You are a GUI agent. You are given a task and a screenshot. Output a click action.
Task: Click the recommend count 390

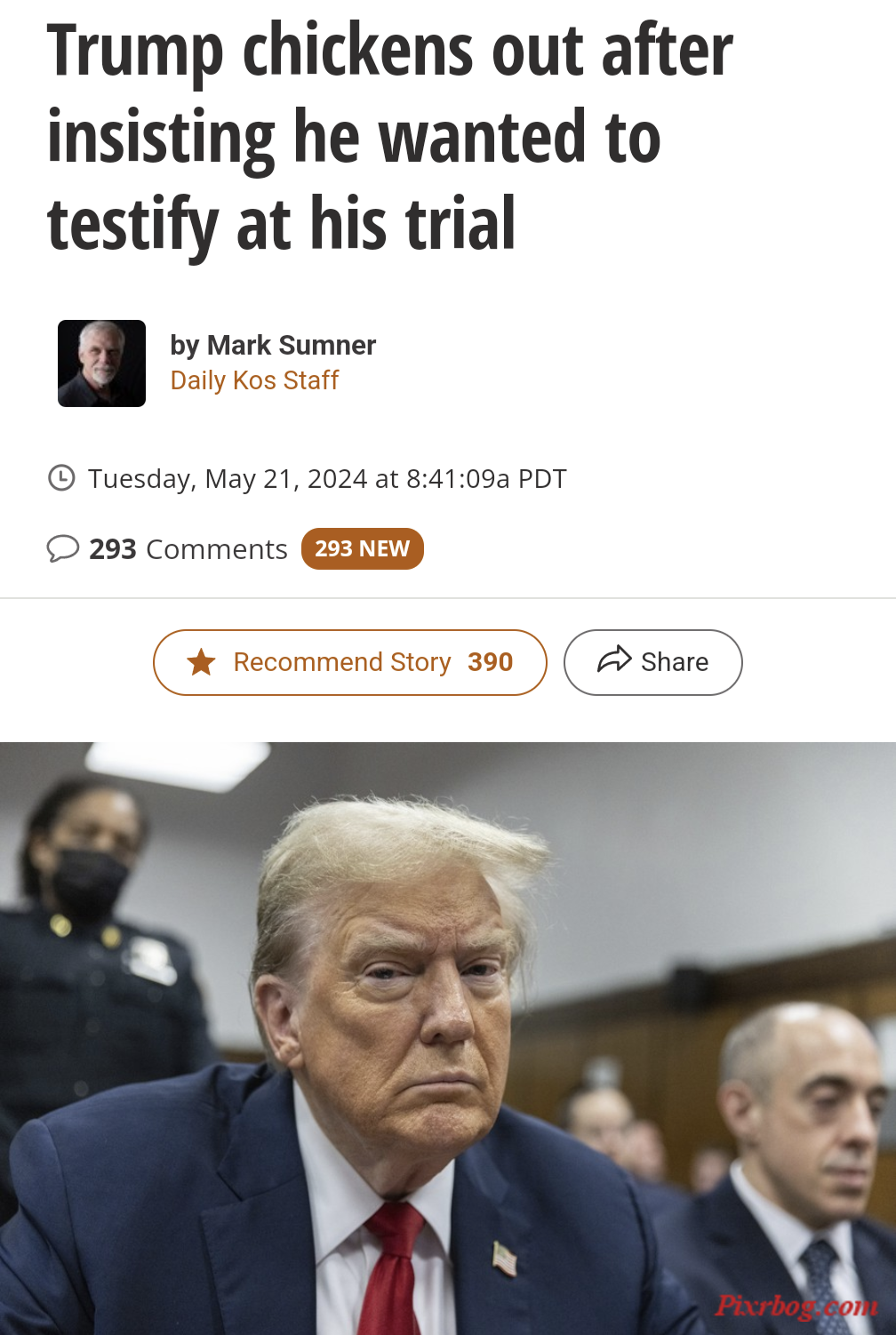pos(491,662)
